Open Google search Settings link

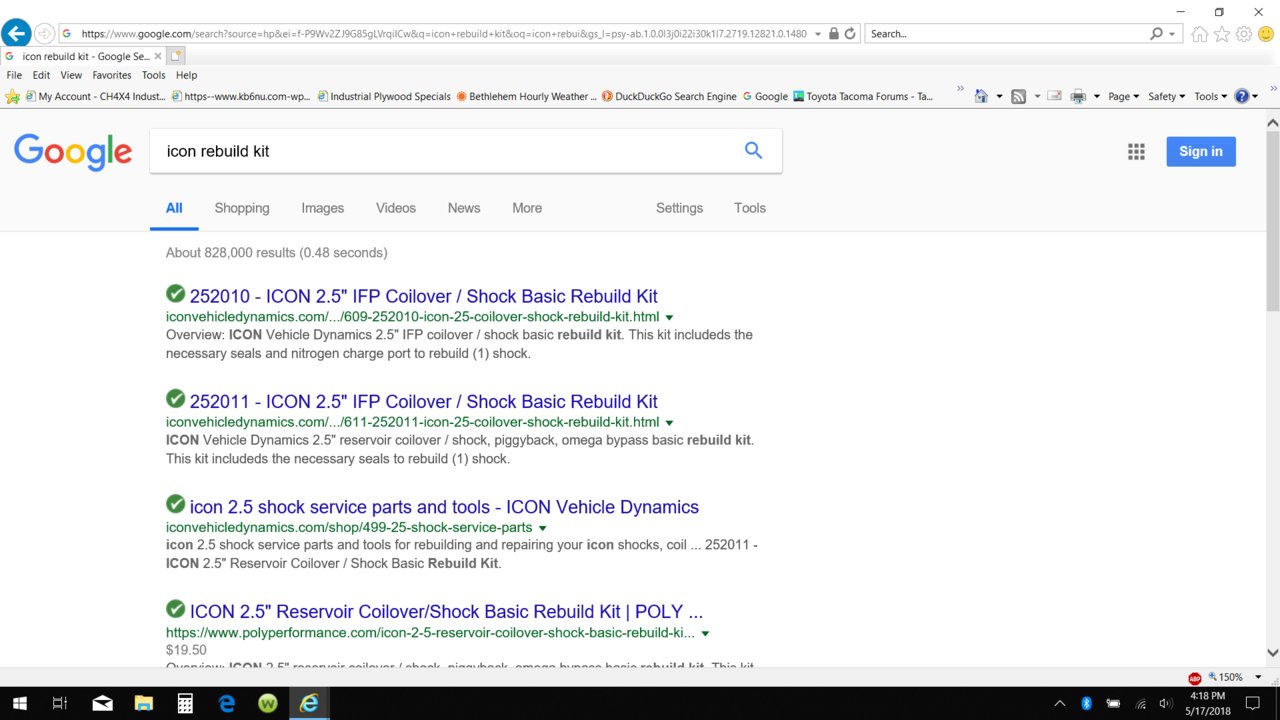pyautogui.click(x=679, y=208)
